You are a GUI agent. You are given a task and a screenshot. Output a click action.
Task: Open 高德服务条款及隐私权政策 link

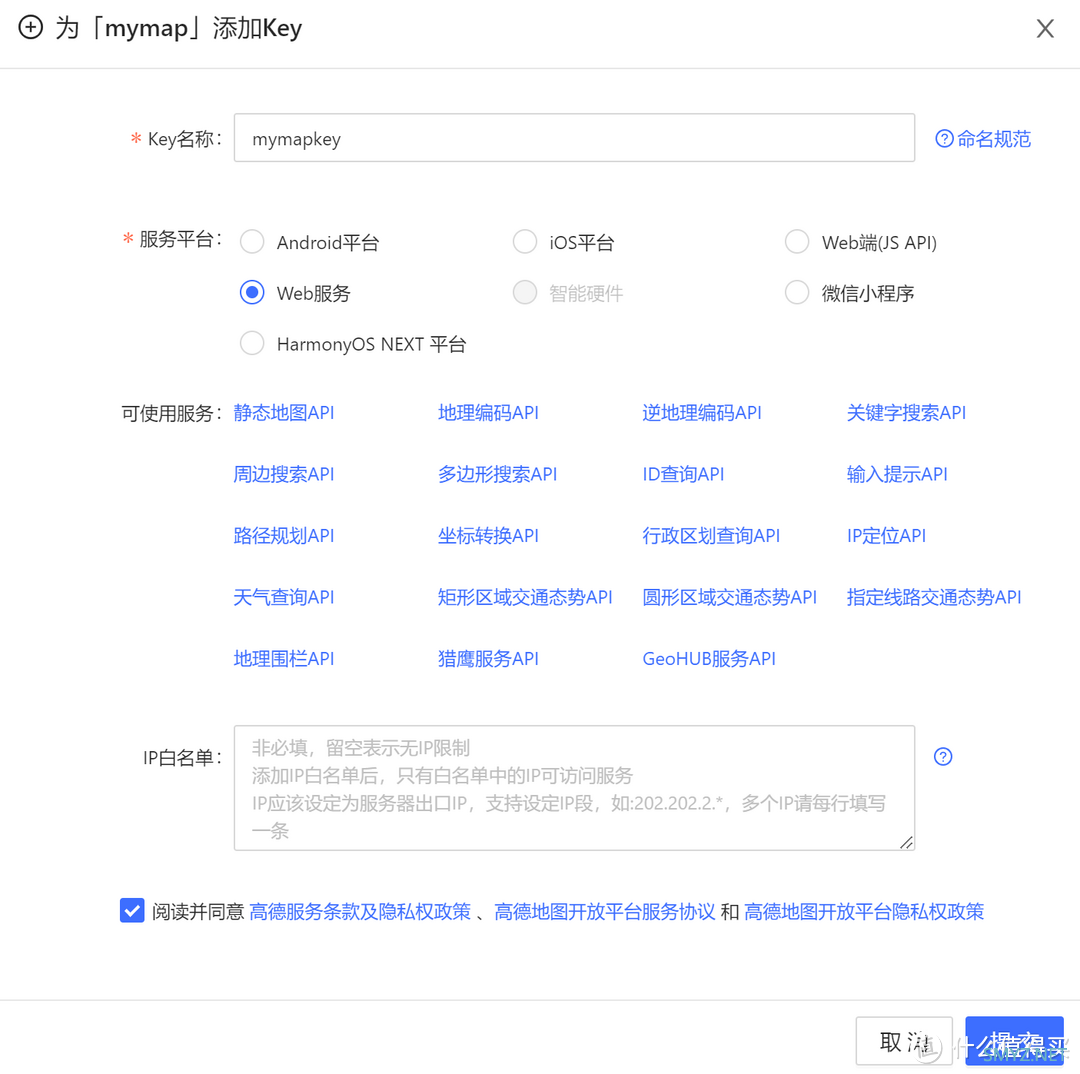click(360, 912)
